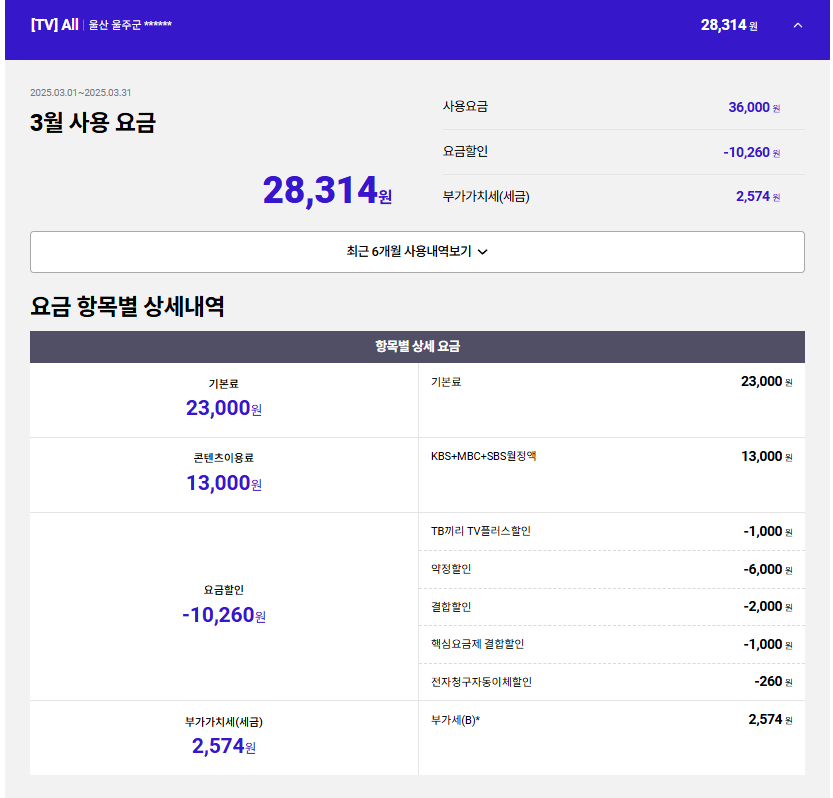Click the 항목별 상세 요금 table header

click(x=417, y=346)
